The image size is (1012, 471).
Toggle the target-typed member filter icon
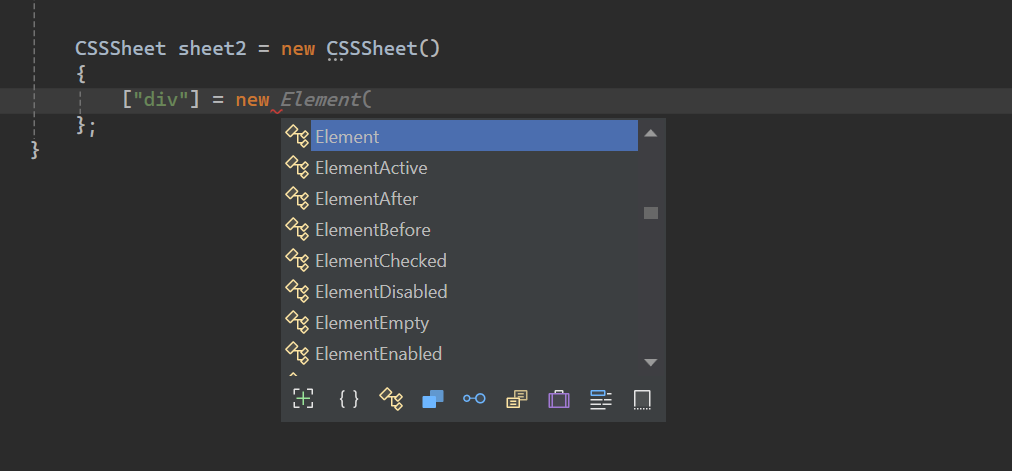303,399
